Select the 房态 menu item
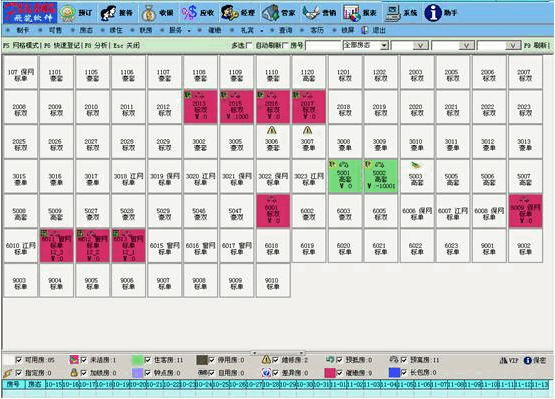This screenshot has height=399, width=555. (86, 30)
